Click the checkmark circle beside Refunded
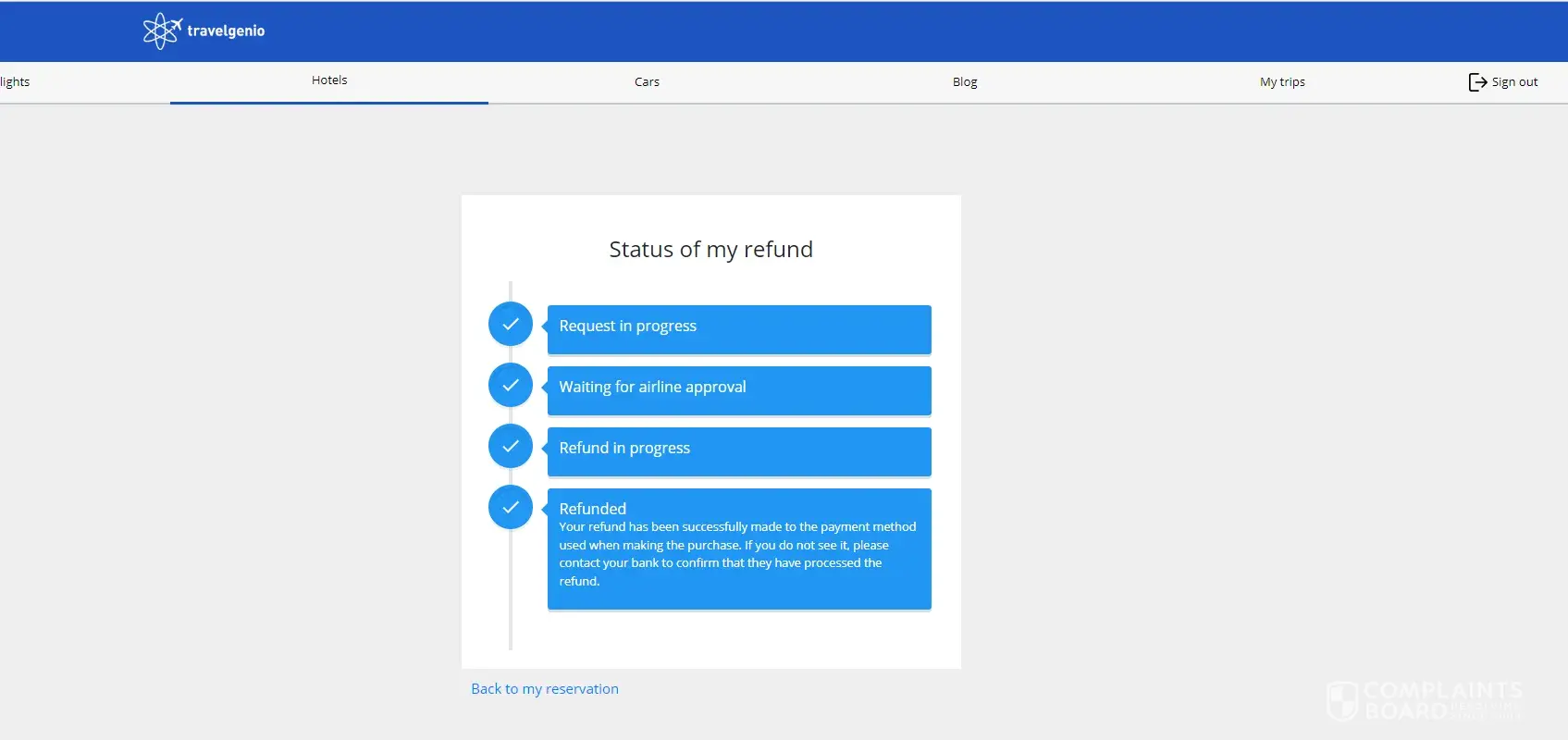 click(511, 507)
